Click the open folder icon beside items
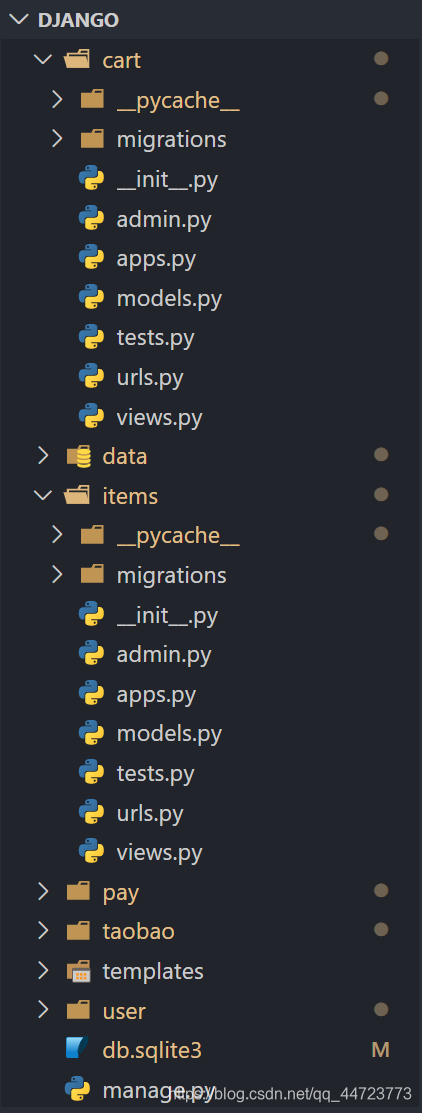The image size is (422, 1113). pyautogui.click(x=77, y=495)
